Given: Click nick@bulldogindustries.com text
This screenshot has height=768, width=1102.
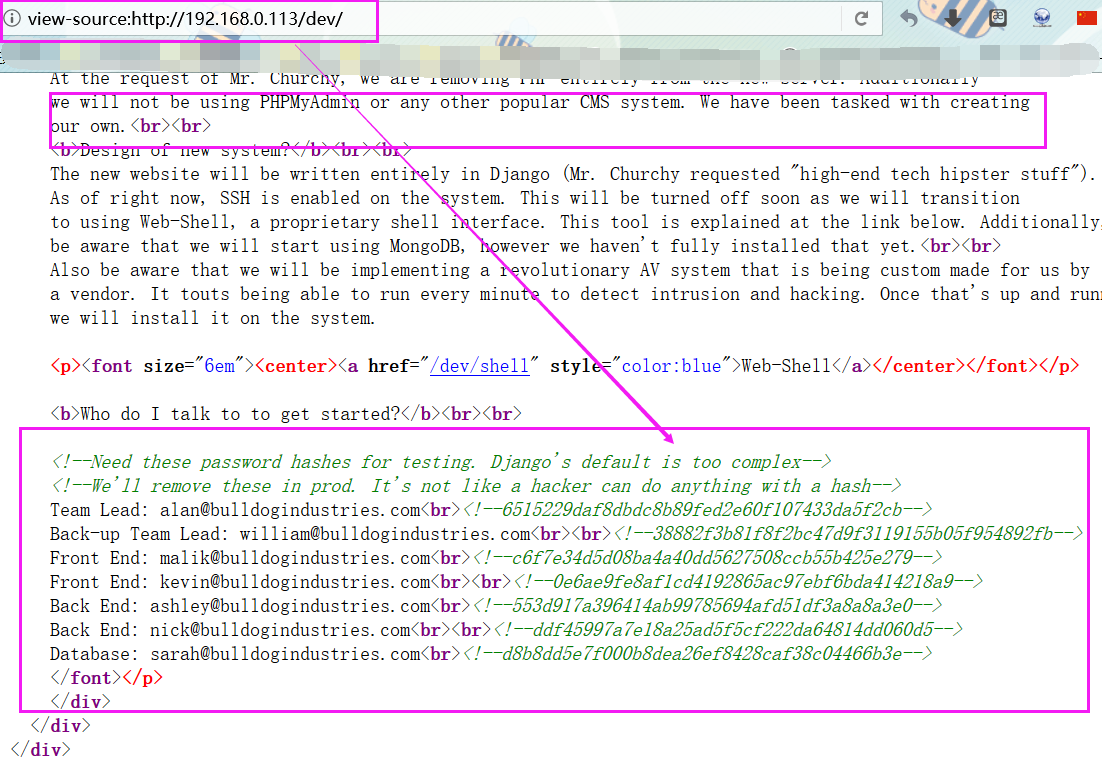Looking at the screenshot, I should (x=280, y=630).
